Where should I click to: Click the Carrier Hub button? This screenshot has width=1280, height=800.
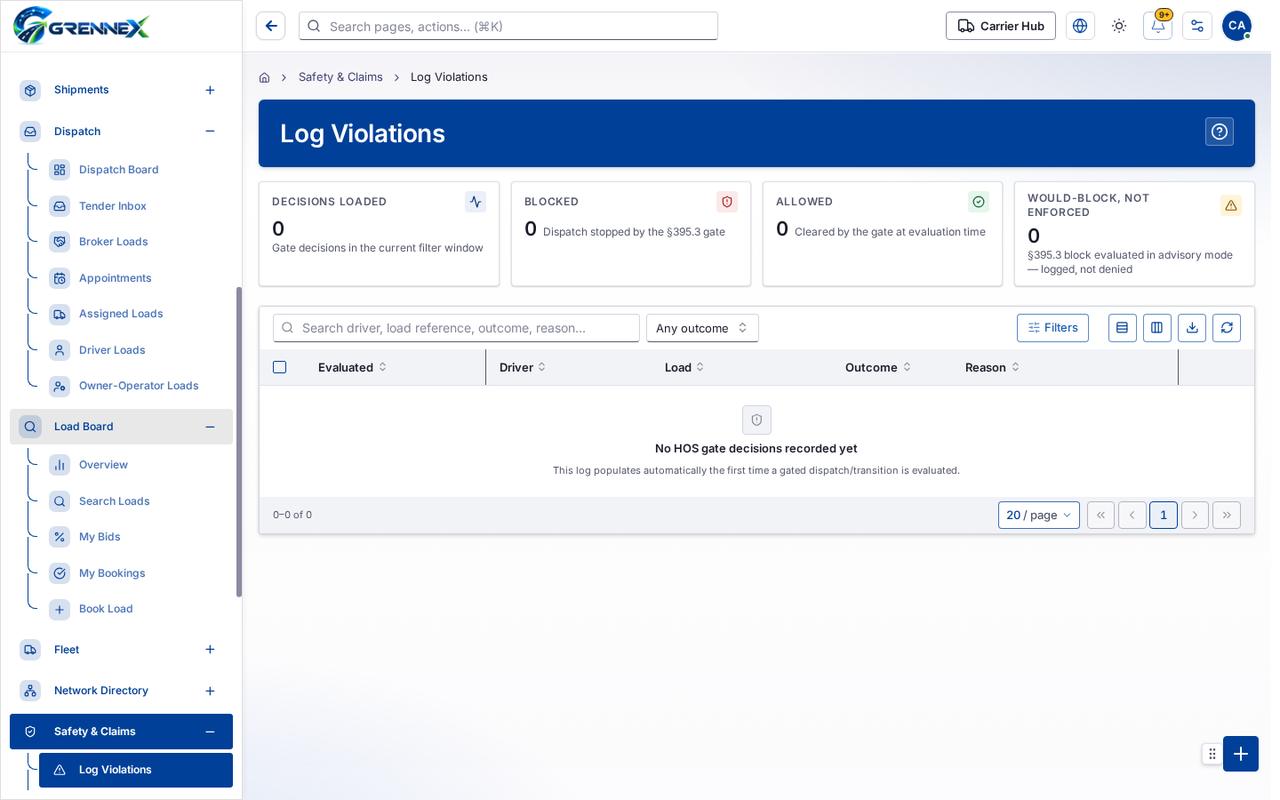pyautogui.click(x=1001, y=26)
